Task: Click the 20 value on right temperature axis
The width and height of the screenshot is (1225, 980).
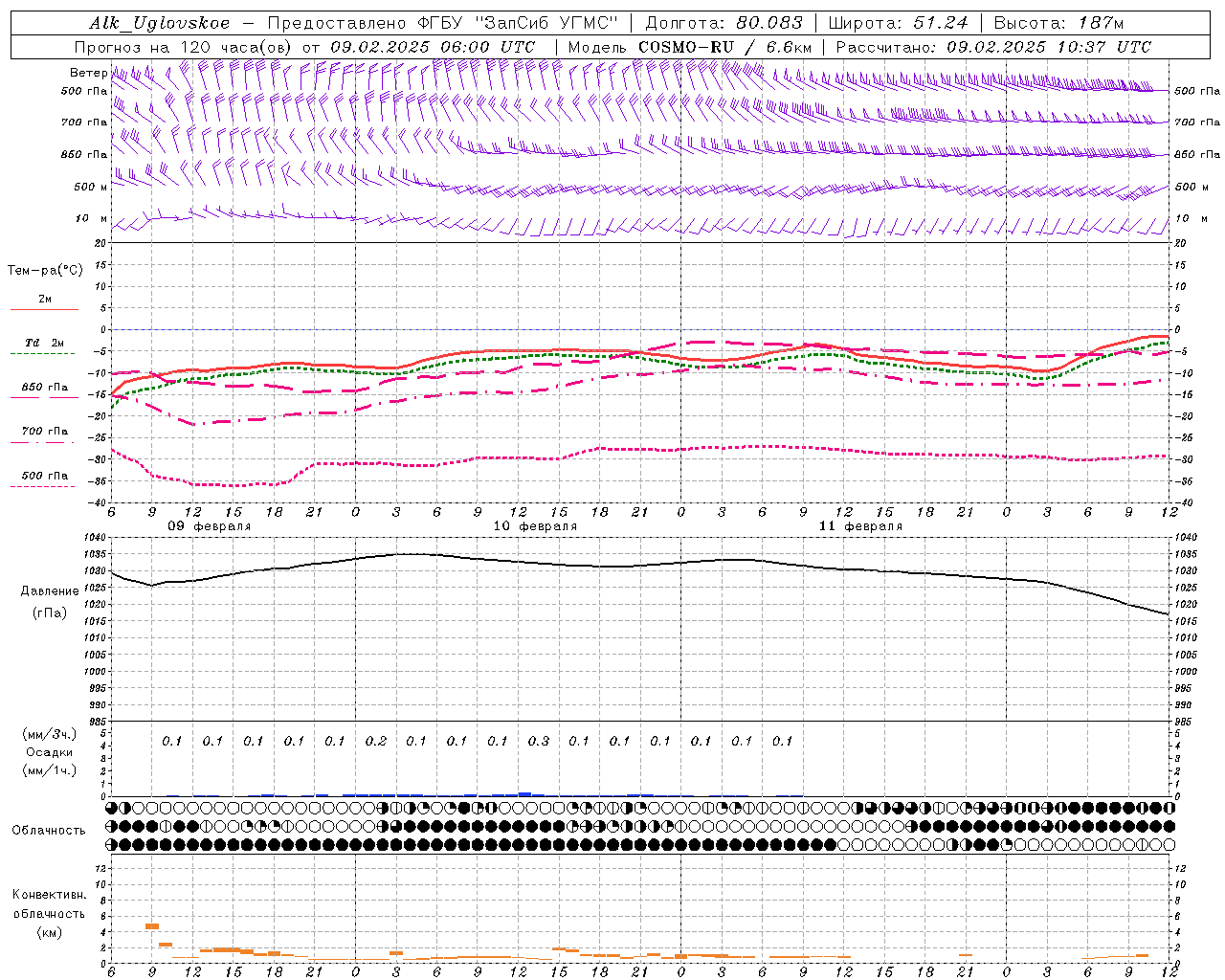Action: point(1181,243)
